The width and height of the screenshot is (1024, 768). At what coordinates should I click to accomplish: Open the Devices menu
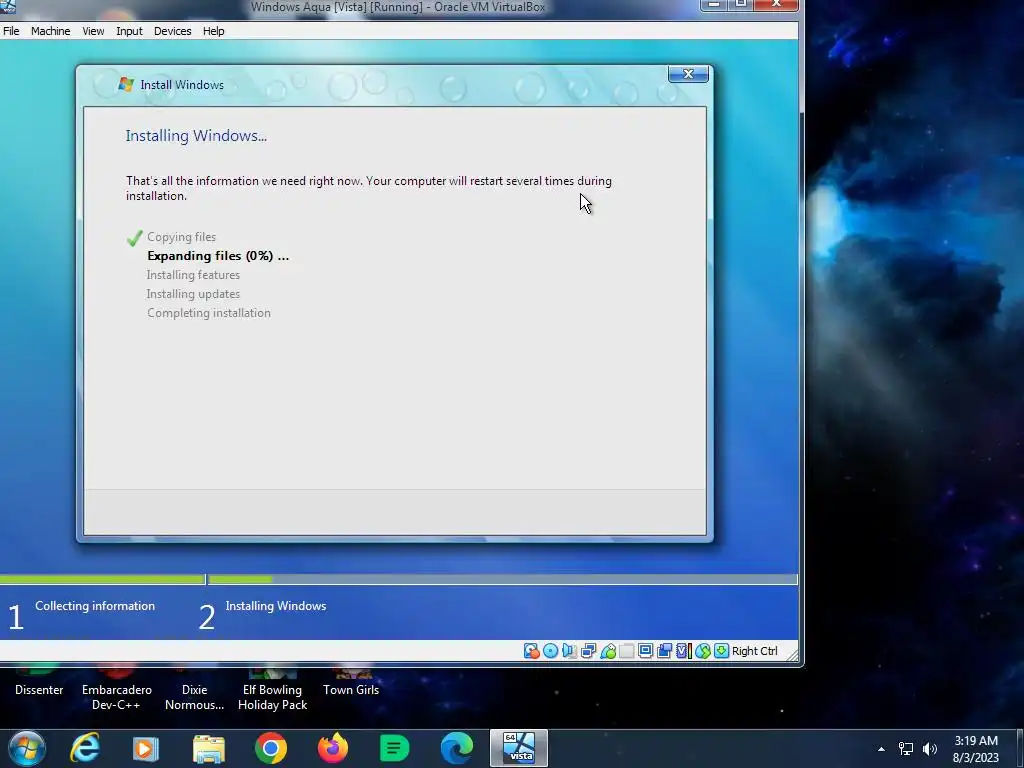coord(172,31)
